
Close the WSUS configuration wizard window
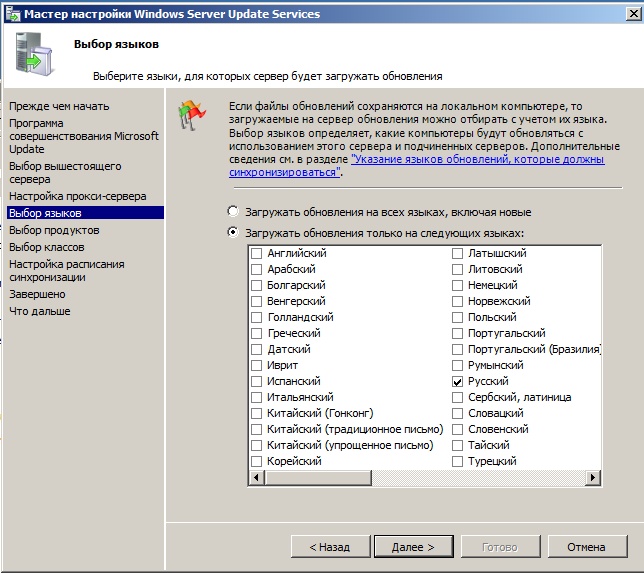633,14
